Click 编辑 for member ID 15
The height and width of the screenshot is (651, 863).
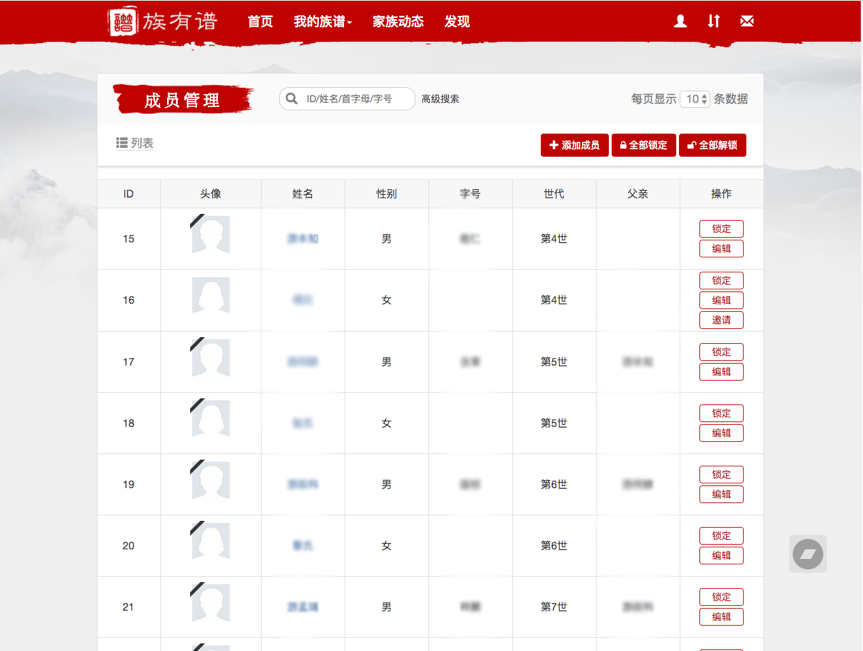pos(722,248)
